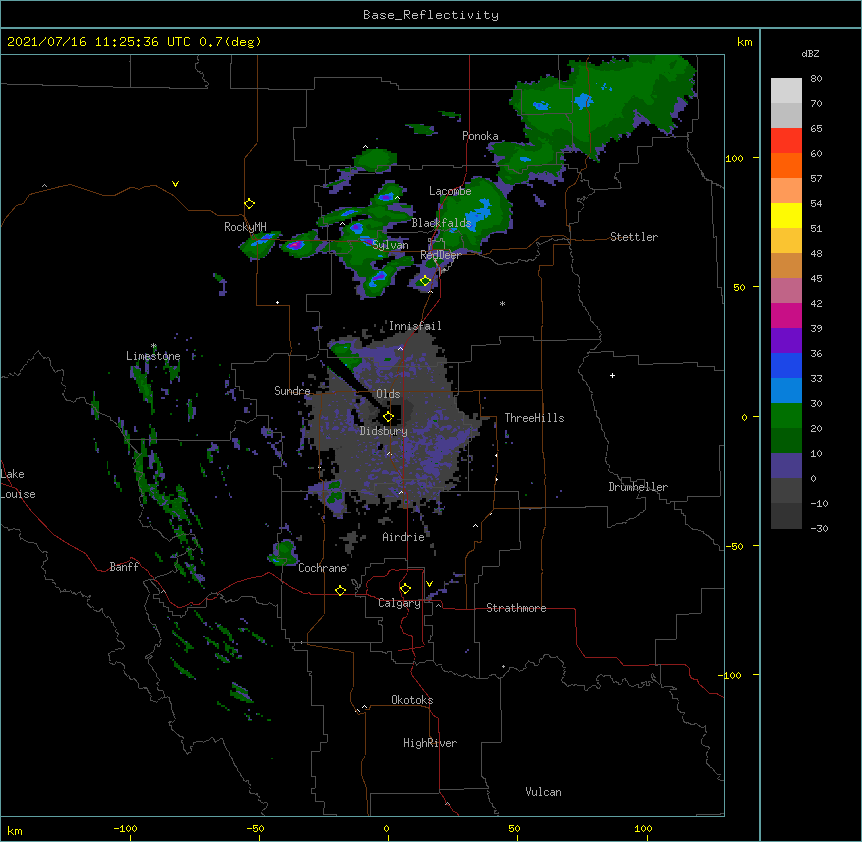Select the RockyMH label
Screen dimensions: 862x842
245,227
